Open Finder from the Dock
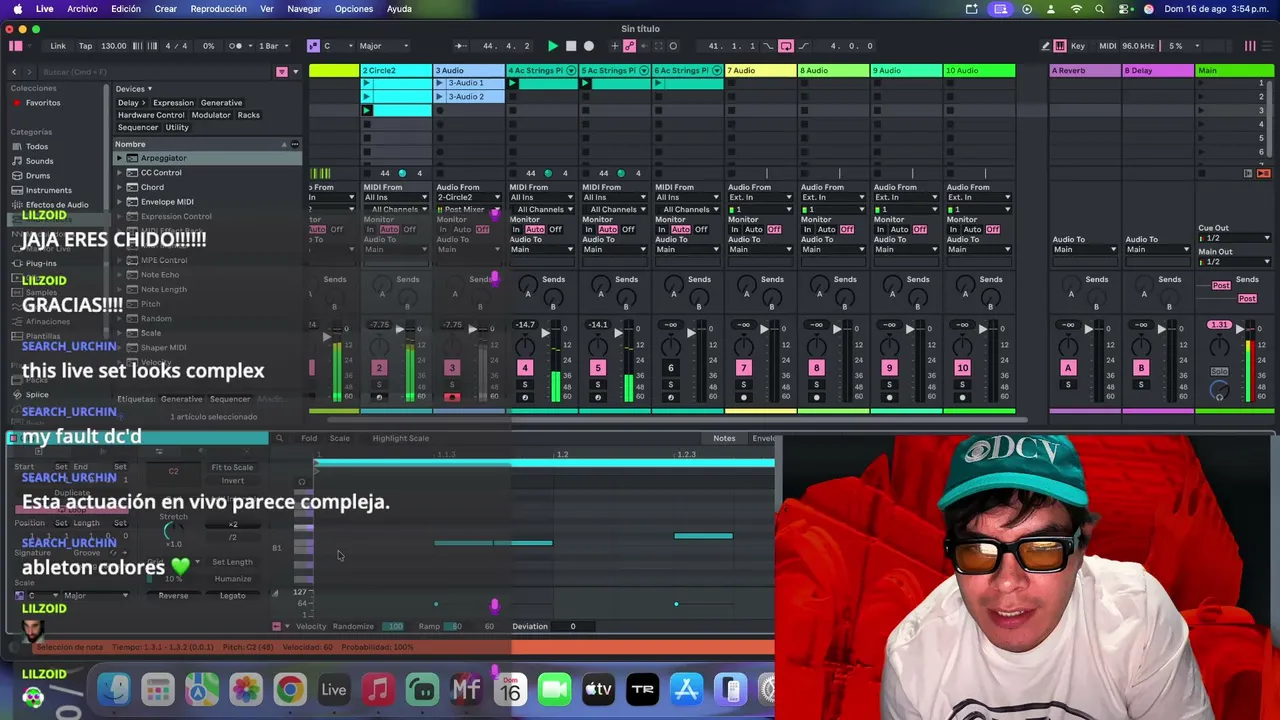 point(114,690)
